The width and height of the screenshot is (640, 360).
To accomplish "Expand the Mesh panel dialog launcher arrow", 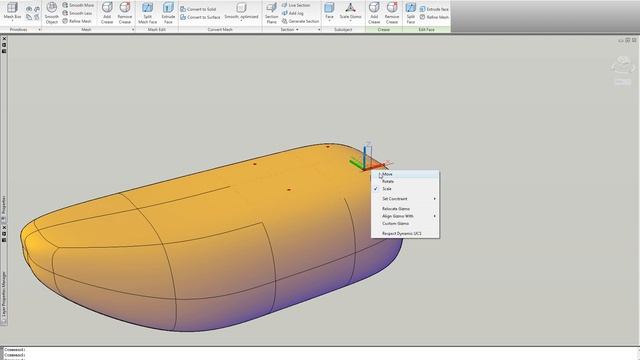I will [133, 29].
